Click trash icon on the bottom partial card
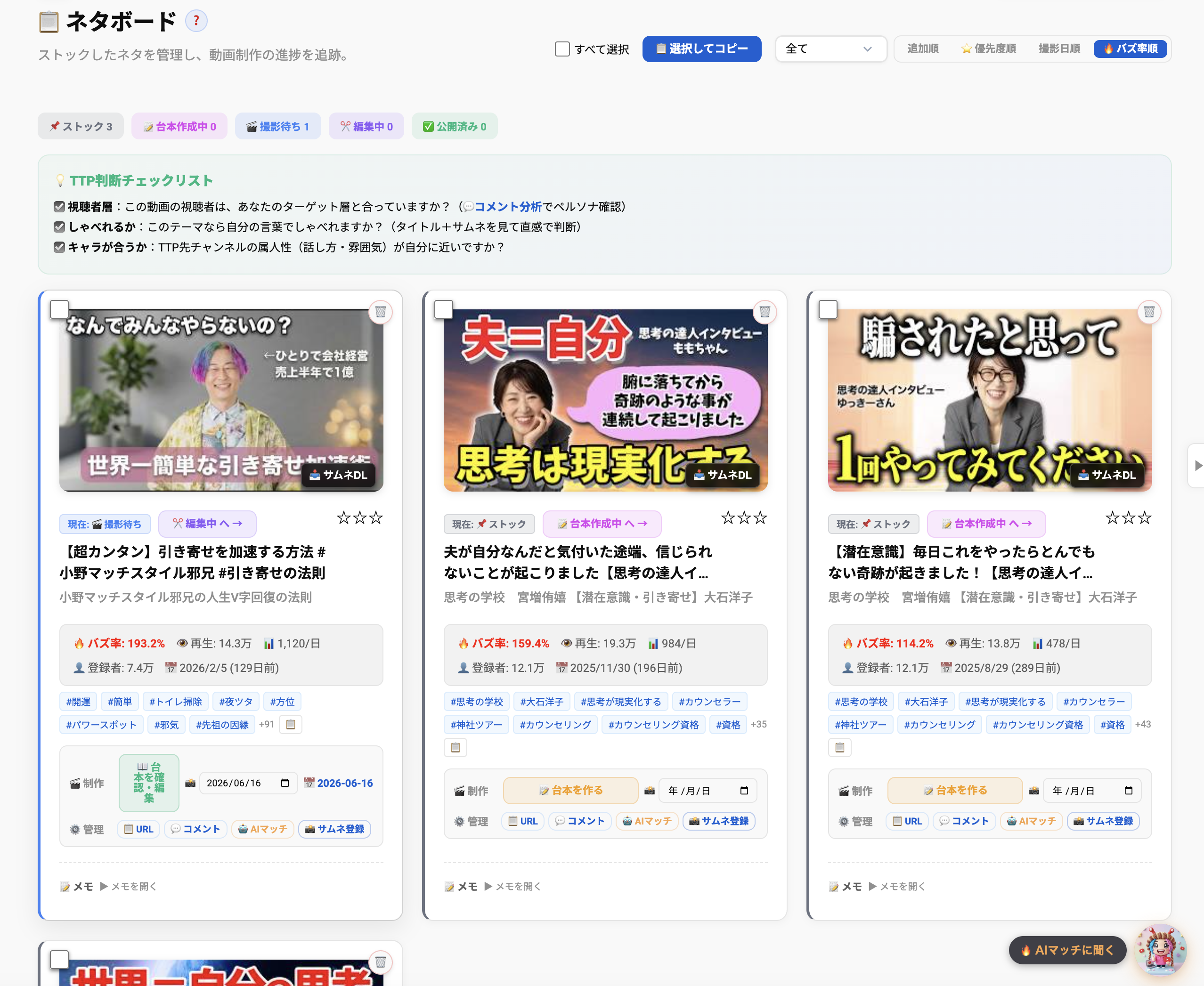The height and width of the screenshot is (986, 1204). (x=381, y=962)
